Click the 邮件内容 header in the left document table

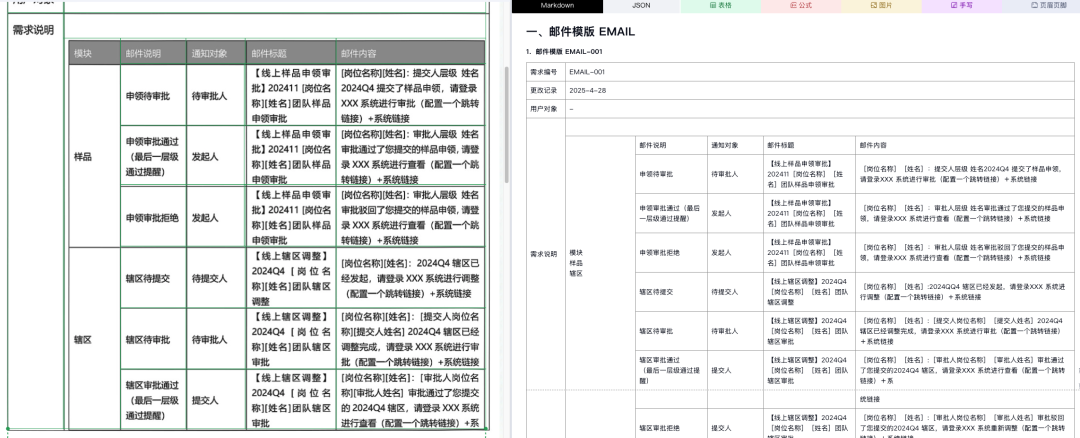[x=411, y=53]
